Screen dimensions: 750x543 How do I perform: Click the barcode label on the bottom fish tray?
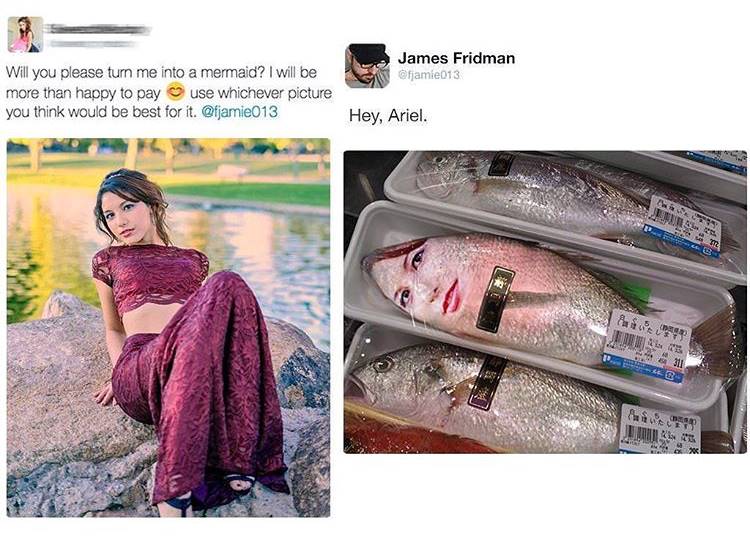point(659,429)
